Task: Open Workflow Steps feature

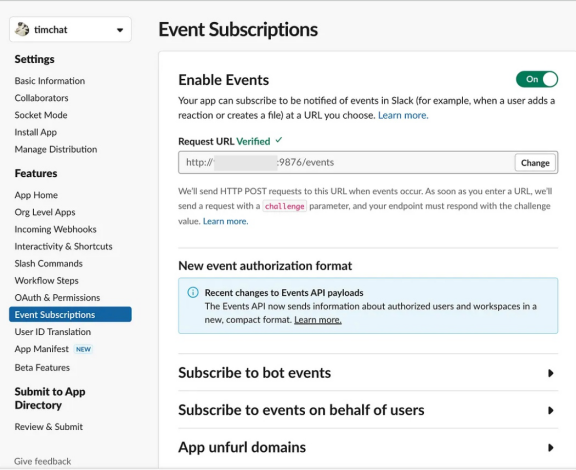Action: [47, 281]
